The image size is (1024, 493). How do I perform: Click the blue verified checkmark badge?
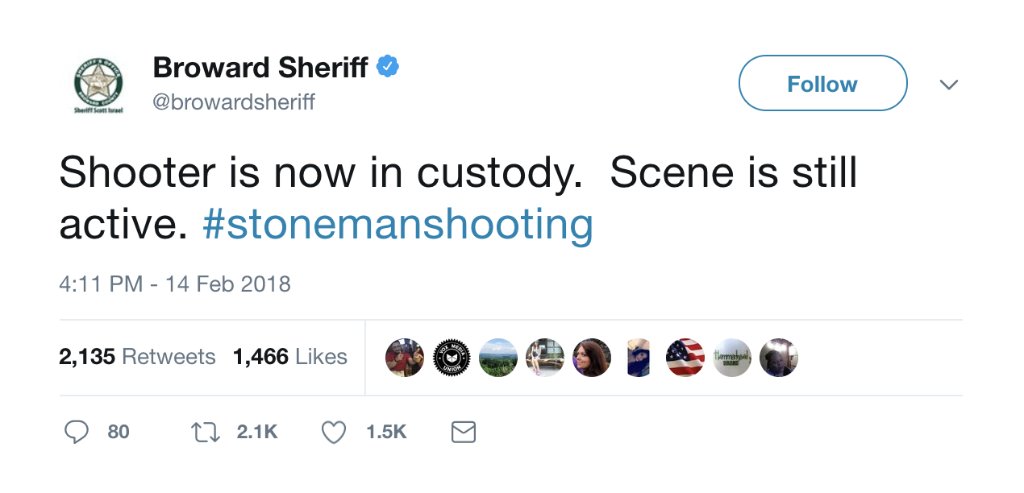pyautogui.click(x=388, y=68)
